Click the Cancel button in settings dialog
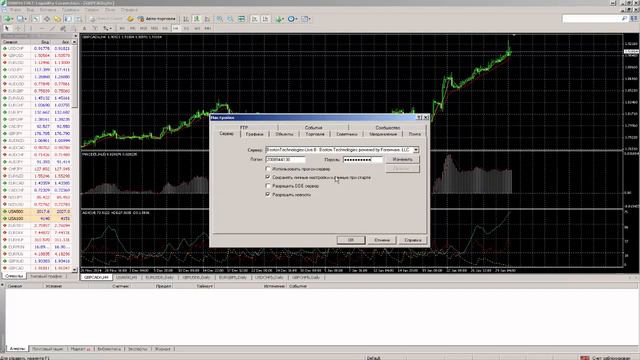Viewport: 640px width, 360px height. (382, 240)
